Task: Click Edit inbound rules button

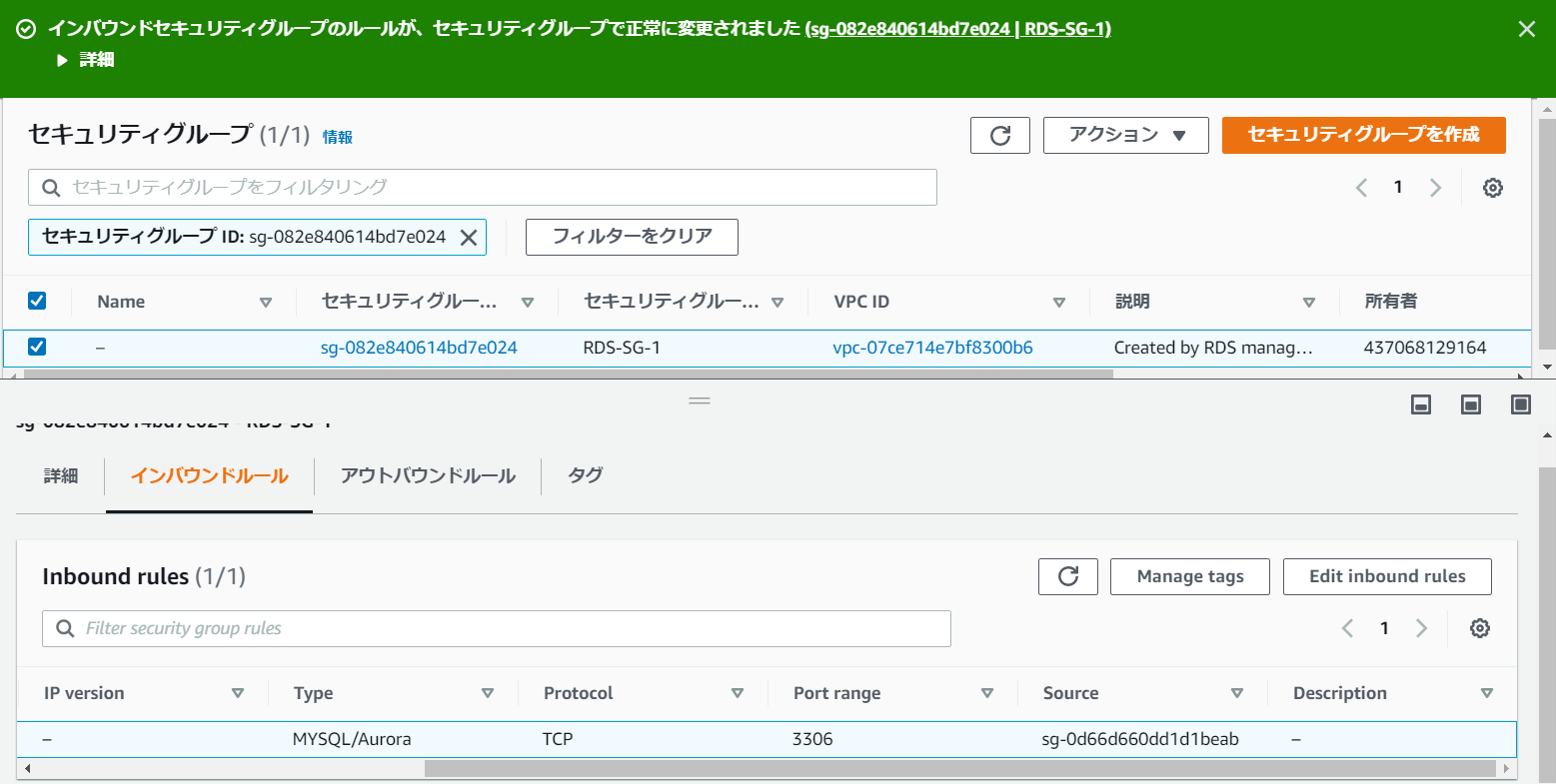Action: point(1387,576)
